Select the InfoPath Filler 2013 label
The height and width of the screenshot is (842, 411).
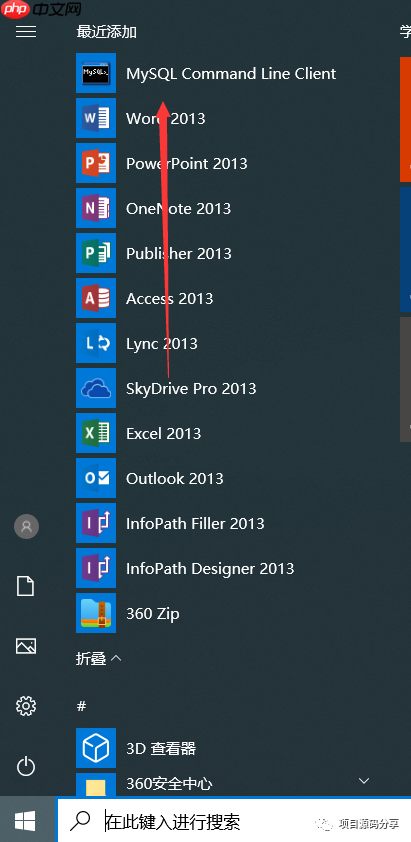[195, 524]
